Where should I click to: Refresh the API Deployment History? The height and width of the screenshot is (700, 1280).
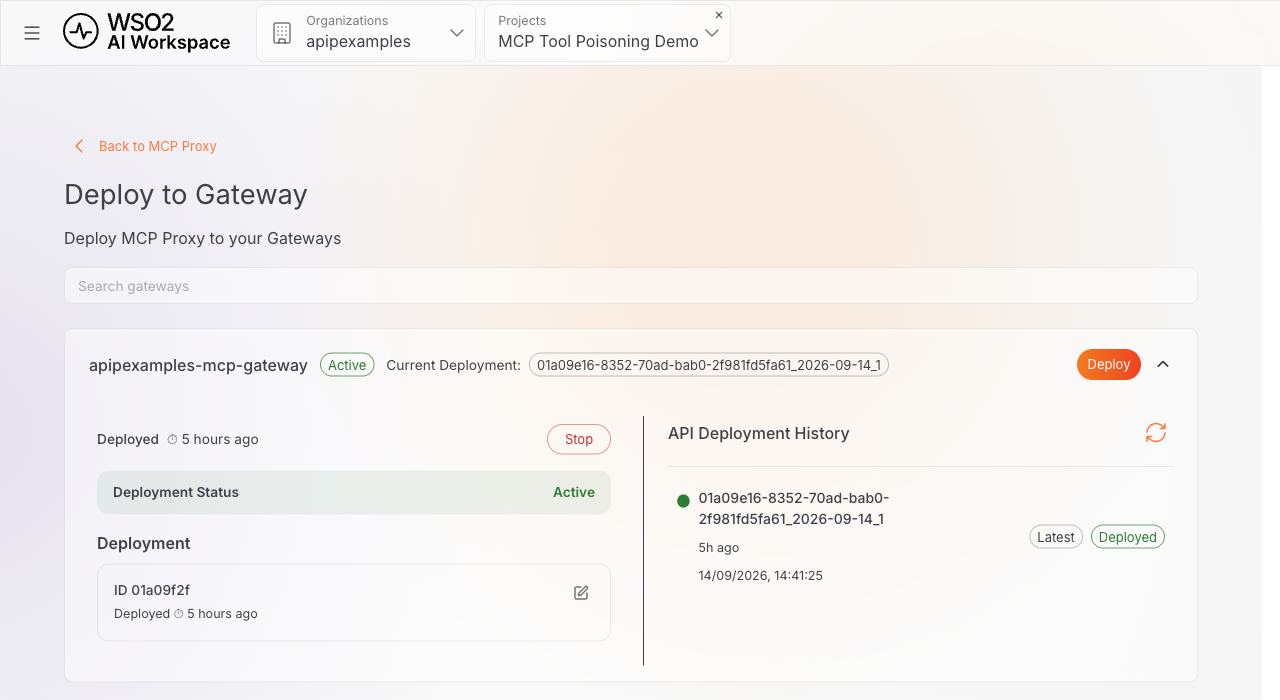click(1156, 433)
